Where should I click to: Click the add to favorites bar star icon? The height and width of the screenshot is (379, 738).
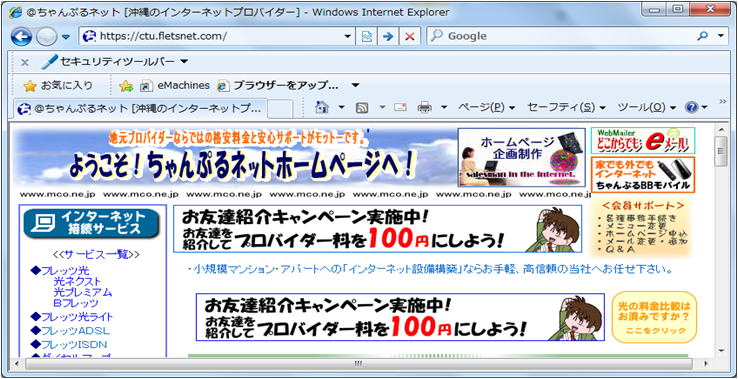[x=126, y=86]
